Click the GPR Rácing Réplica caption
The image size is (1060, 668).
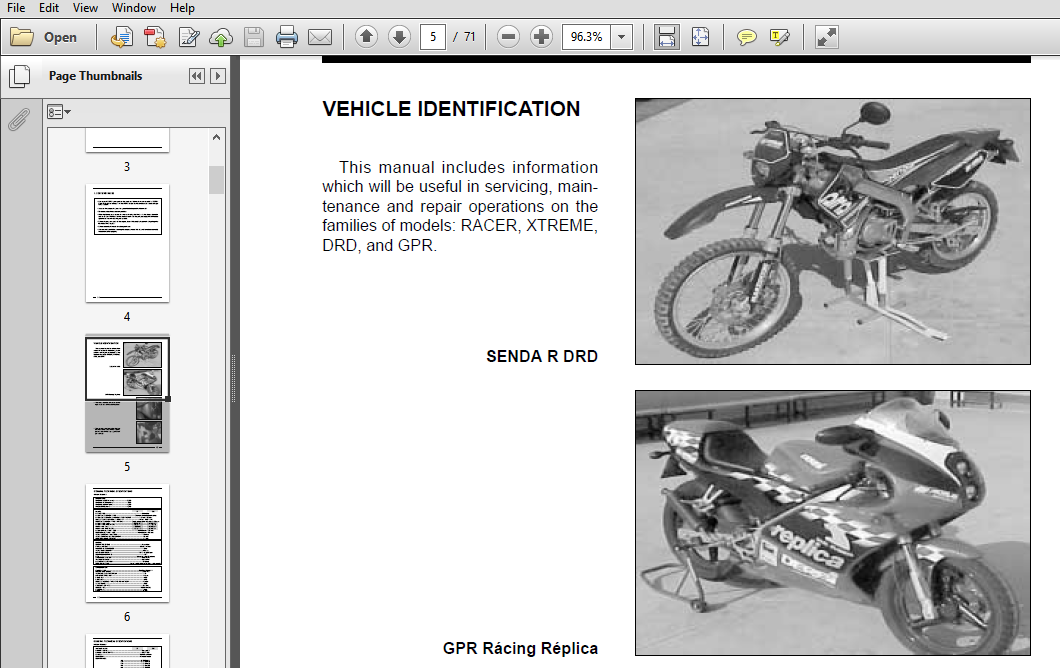(520, 648)
